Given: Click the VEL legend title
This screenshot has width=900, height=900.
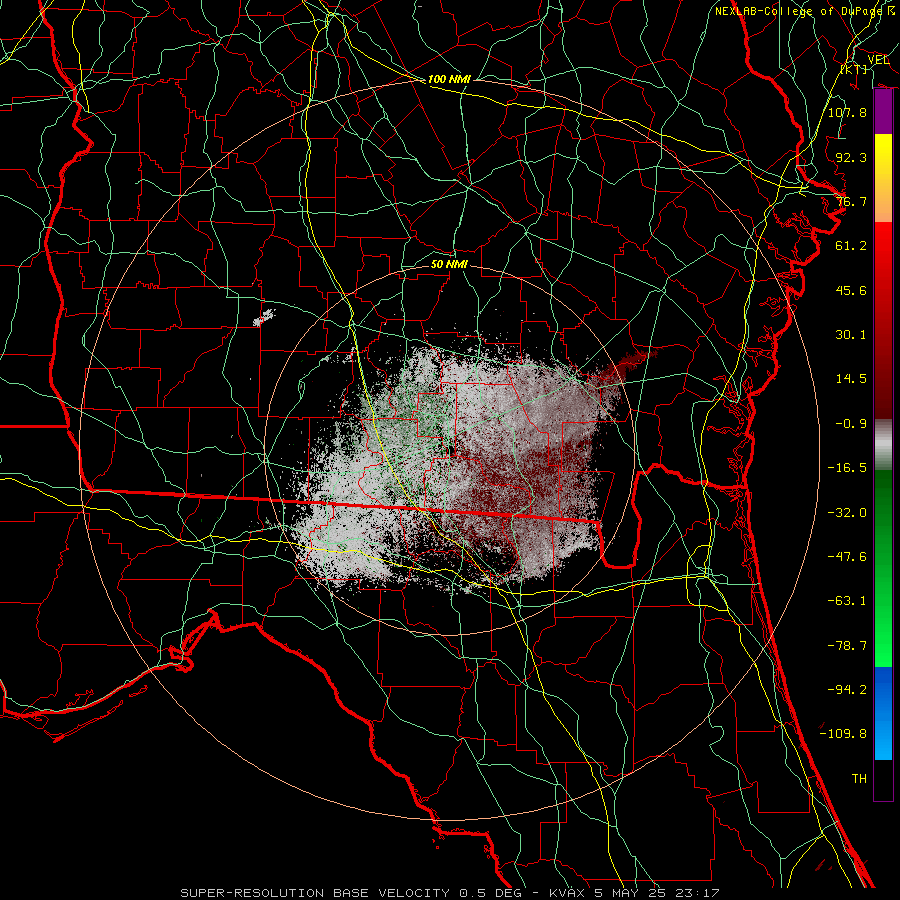Looking at the screenshot, I should click(x=878, y=60).
